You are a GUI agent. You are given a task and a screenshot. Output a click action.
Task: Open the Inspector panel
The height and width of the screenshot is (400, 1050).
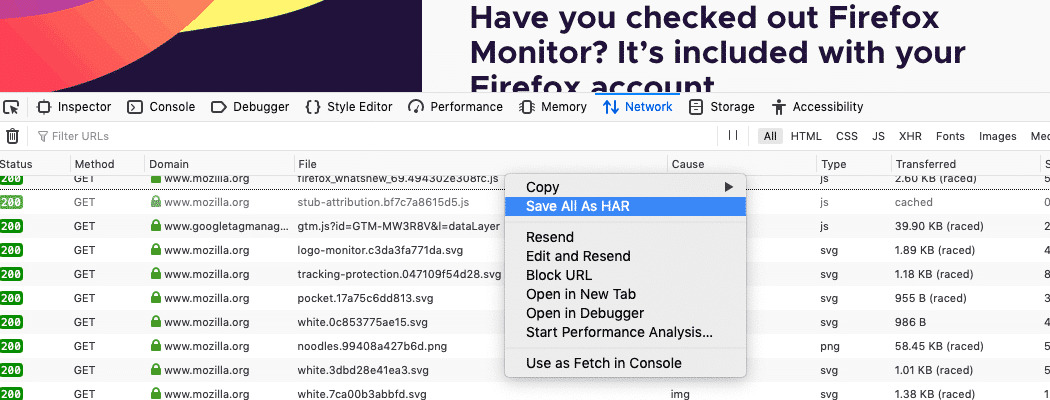[74, 107]
